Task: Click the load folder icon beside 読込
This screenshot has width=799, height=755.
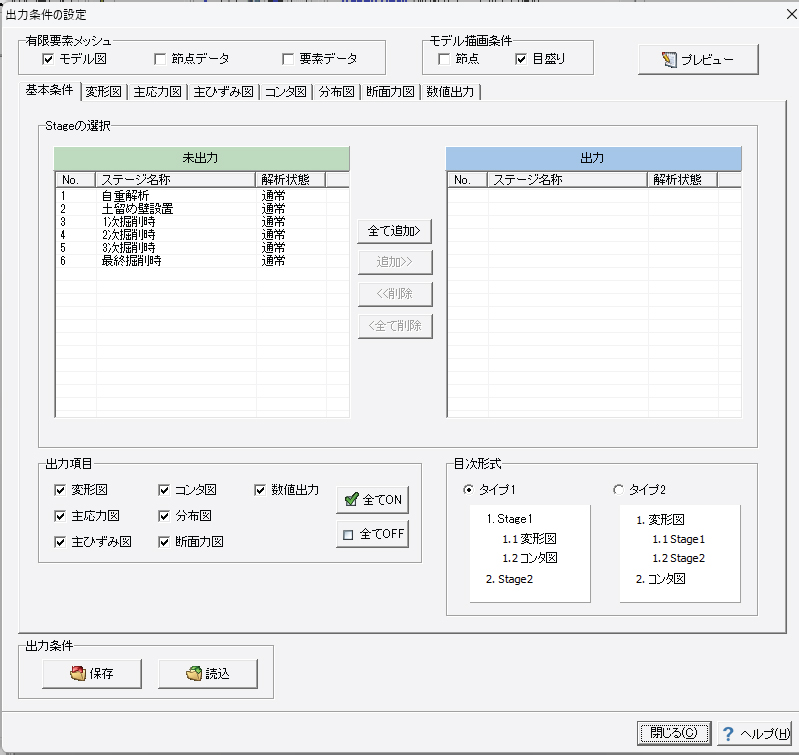Action: tap(194, 673)
